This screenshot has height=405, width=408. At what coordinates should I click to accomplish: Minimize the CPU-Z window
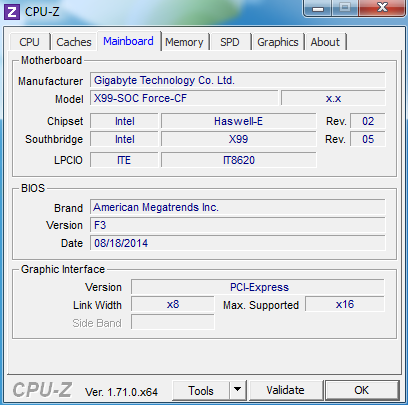[x=317, y=8]
